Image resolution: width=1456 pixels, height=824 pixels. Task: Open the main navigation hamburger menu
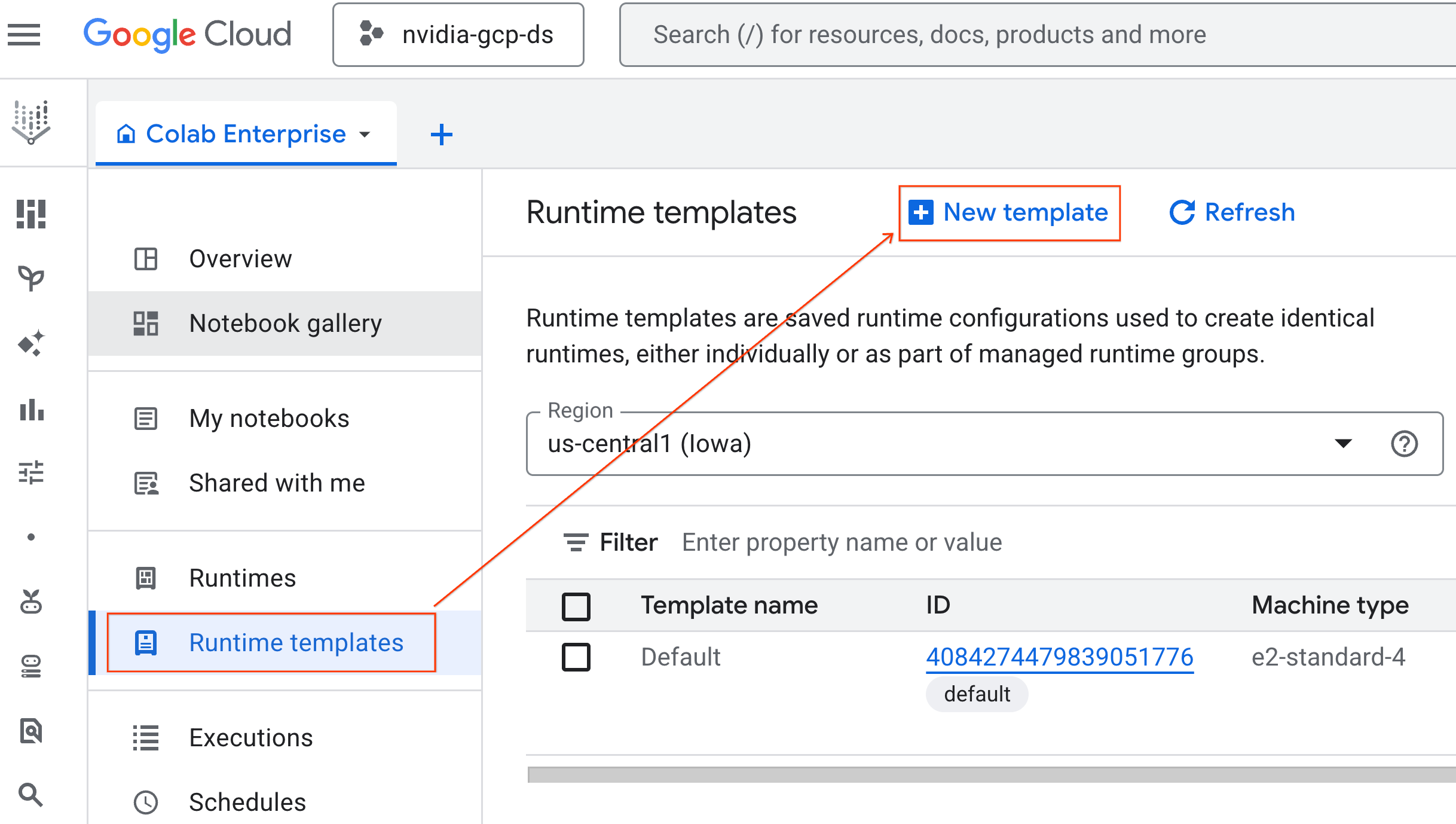click(x=24, y=34)
